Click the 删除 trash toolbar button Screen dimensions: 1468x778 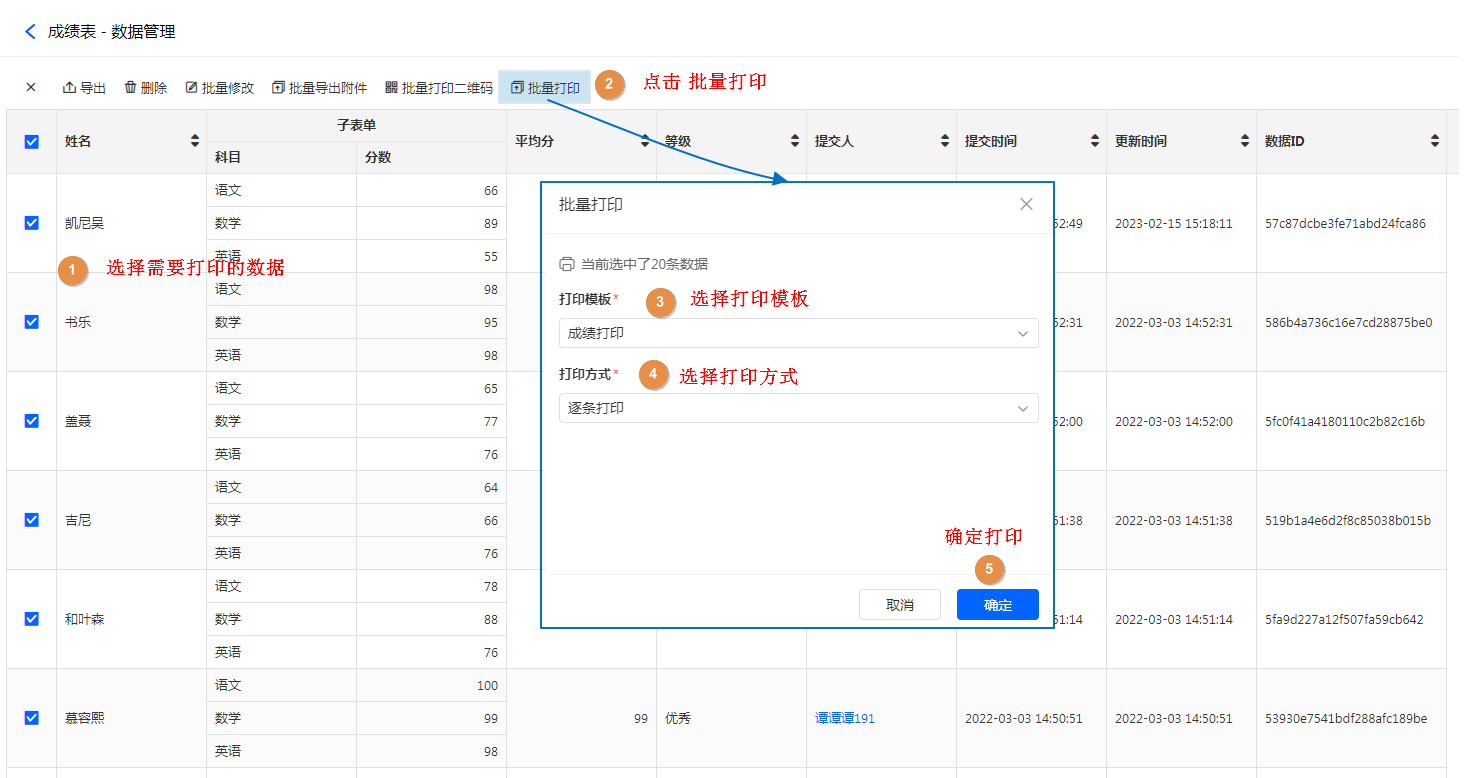pyautogui.click(x=145, y=88)
